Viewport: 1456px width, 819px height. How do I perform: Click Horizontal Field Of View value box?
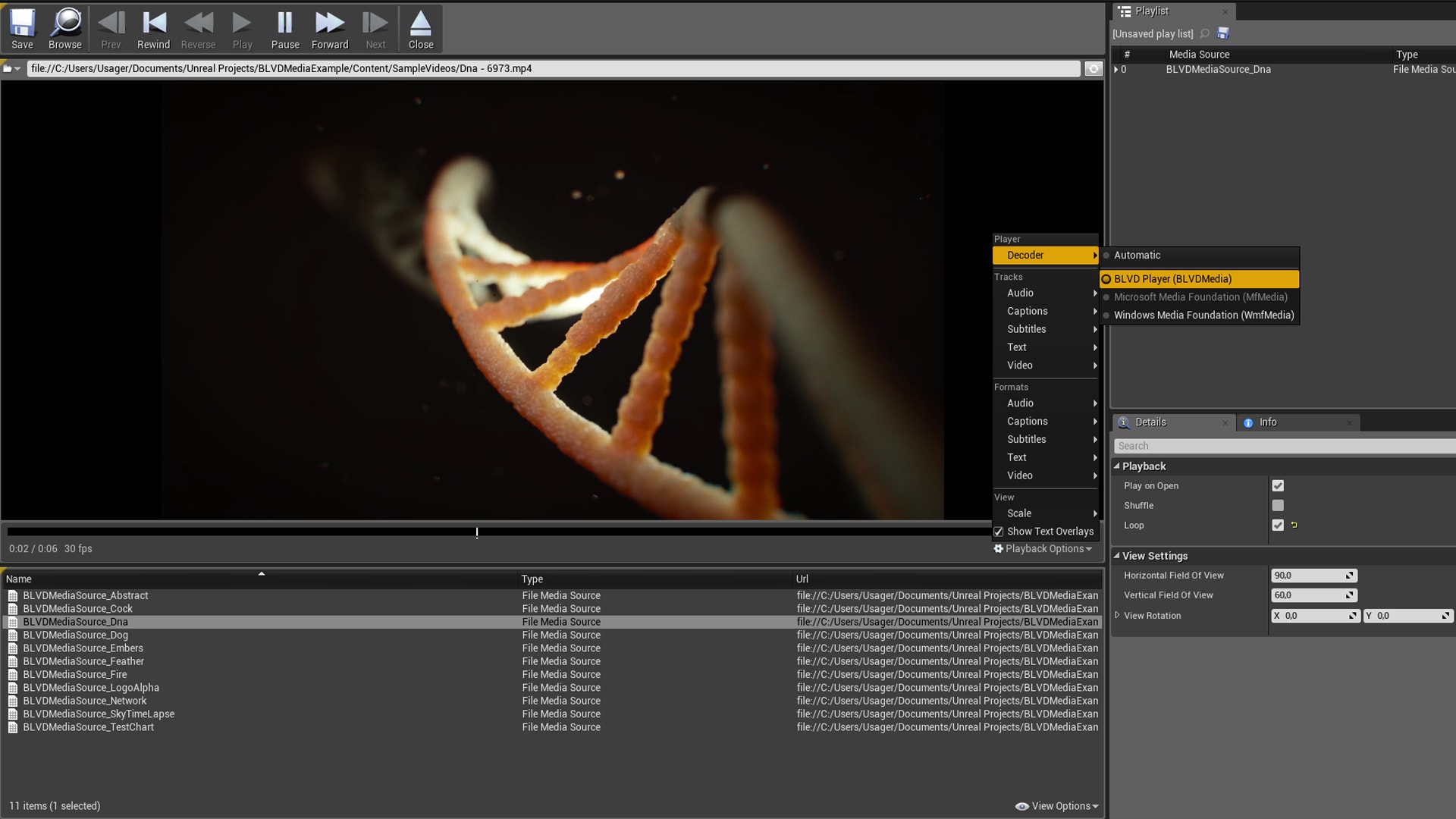(x=1313, y=576)
